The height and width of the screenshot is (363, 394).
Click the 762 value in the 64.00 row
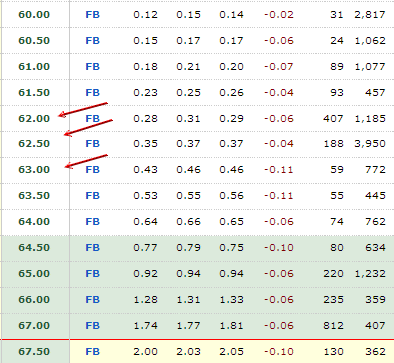(x=375, y=222)
